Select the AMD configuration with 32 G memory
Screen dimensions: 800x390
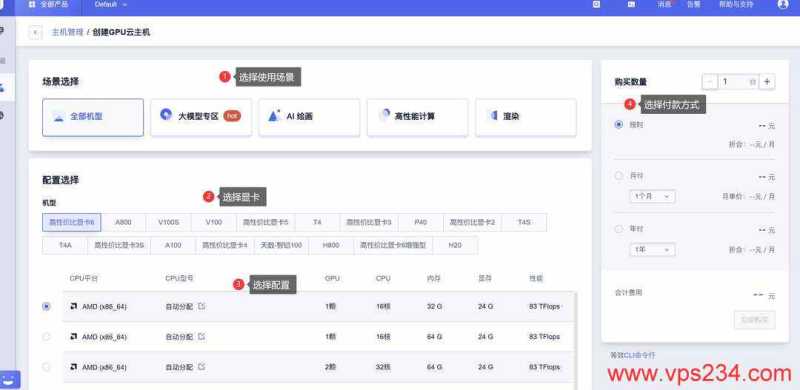point(46,306)
